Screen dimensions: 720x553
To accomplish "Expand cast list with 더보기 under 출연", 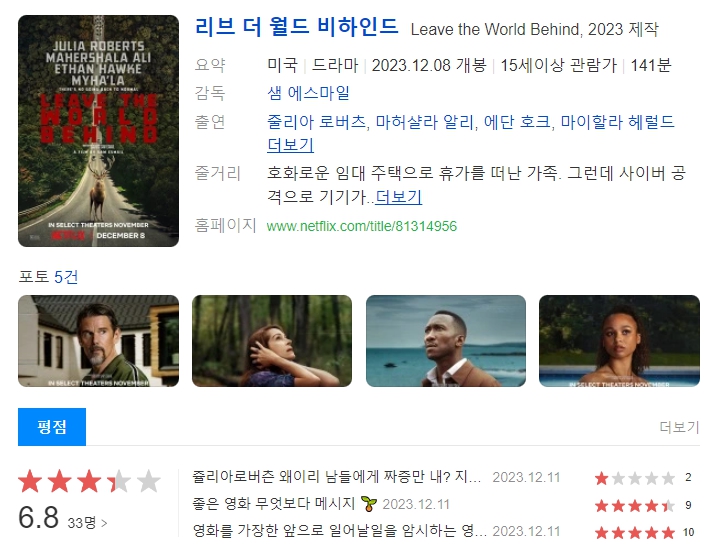I will [x=291, y=145].
